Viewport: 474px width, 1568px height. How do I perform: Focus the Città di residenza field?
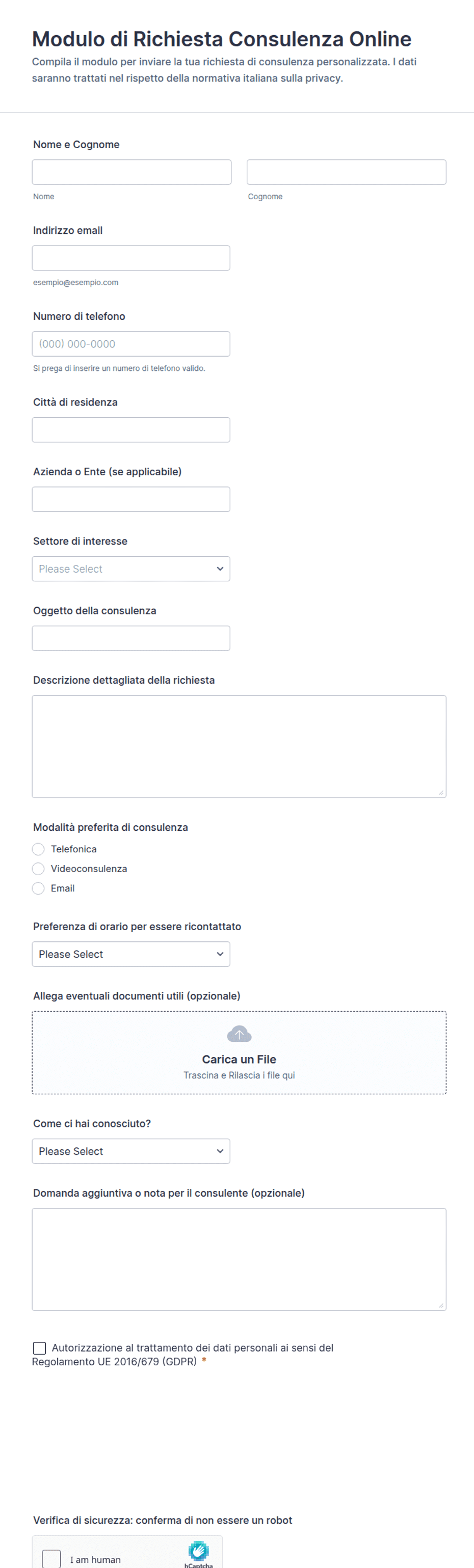pos(131,430)
